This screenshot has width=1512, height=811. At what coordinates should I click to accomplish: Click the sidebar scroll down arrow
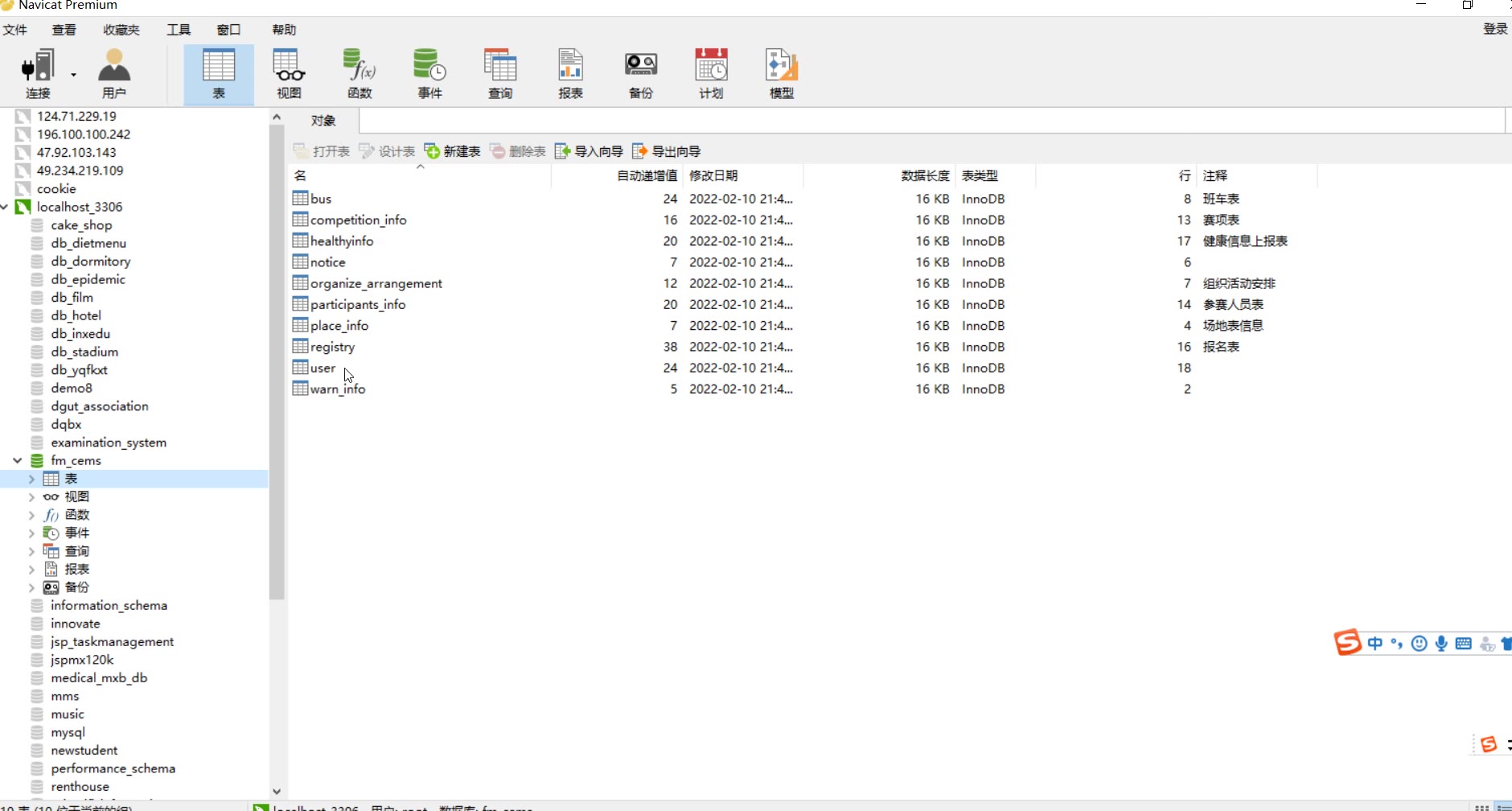[277, 792]
